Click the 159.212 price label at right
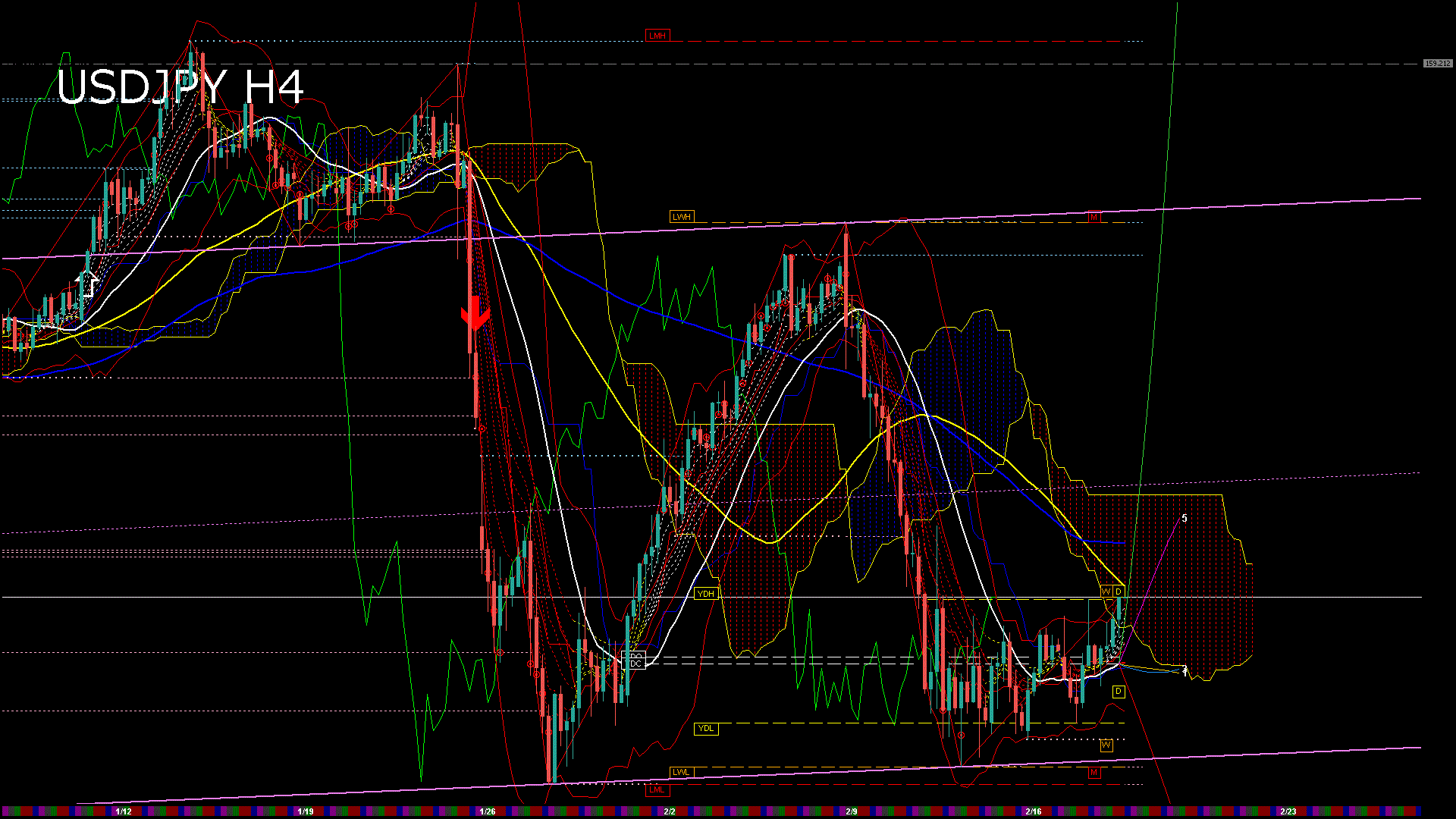 pos(1437,64)
